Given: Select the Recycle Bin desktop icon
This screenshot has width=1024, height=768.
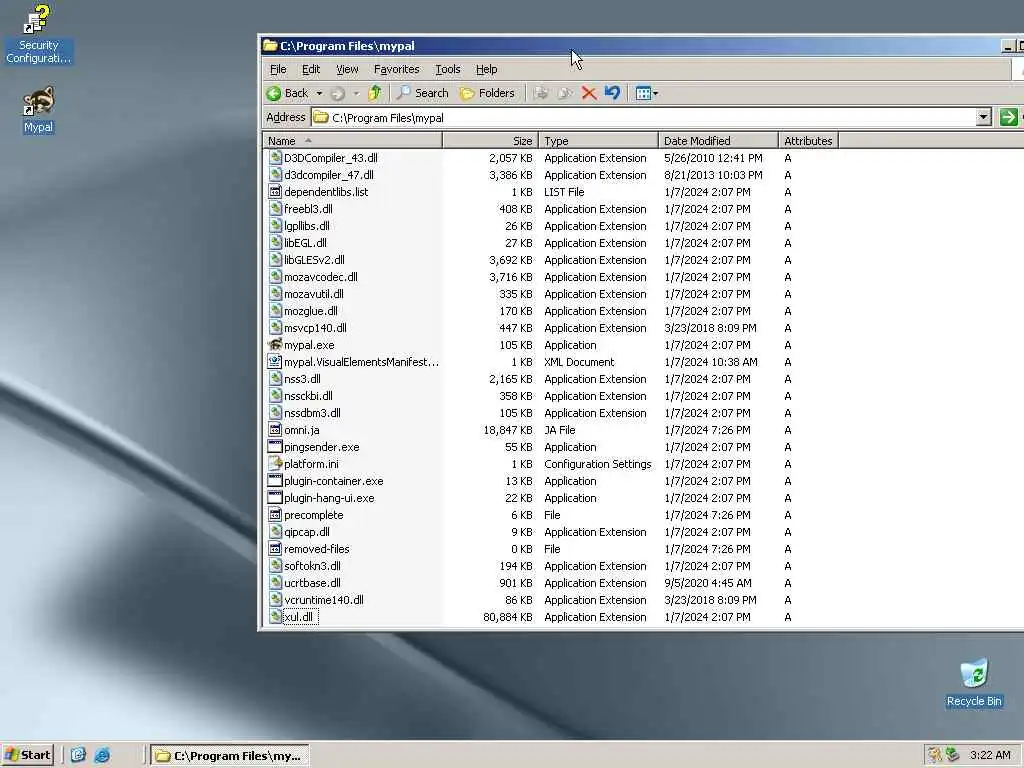Looking at the screenshot, I should click(x=974, y=683).
